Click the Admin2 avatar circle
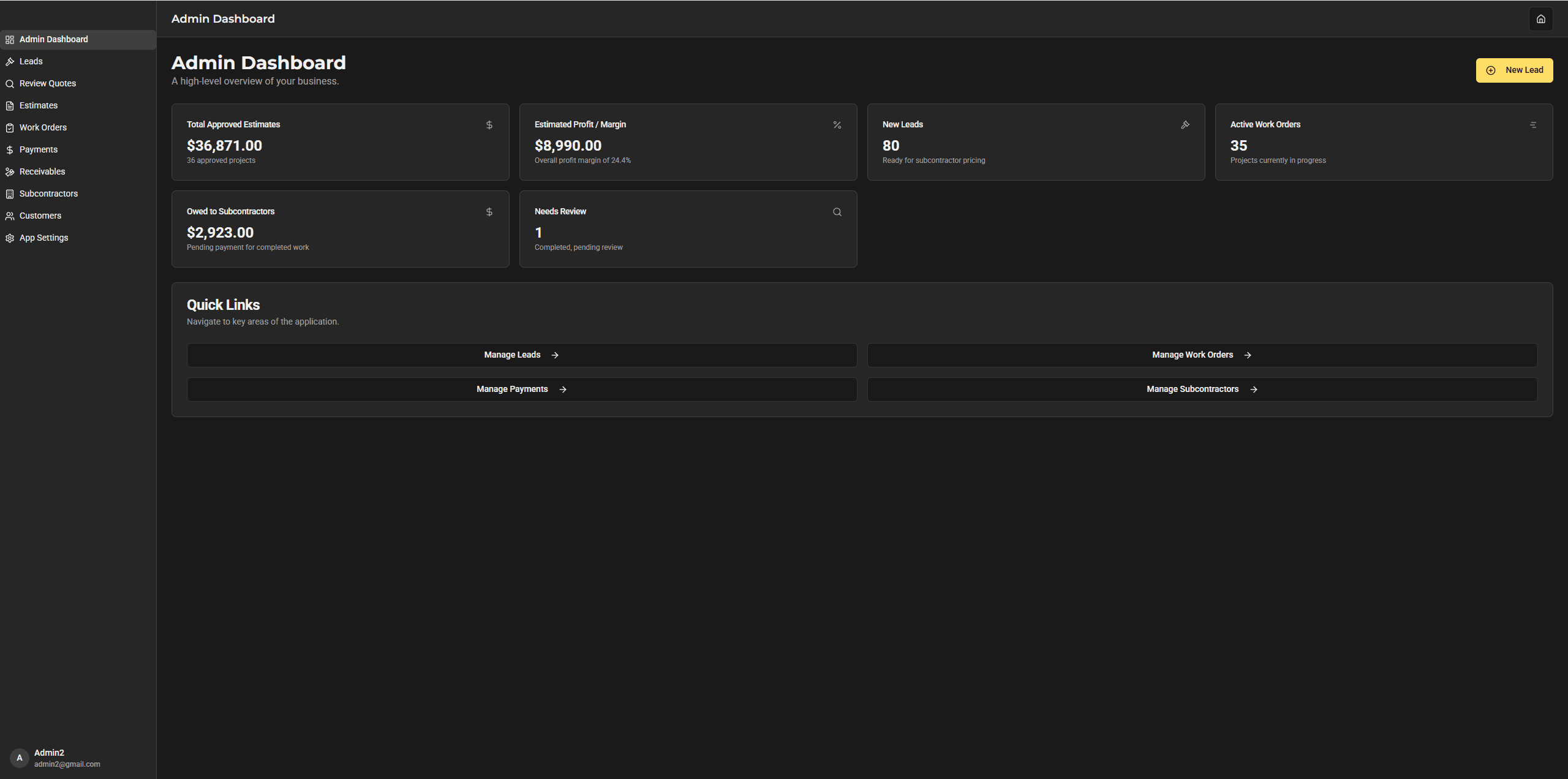Screen dimensions: 1568x779 20,758
